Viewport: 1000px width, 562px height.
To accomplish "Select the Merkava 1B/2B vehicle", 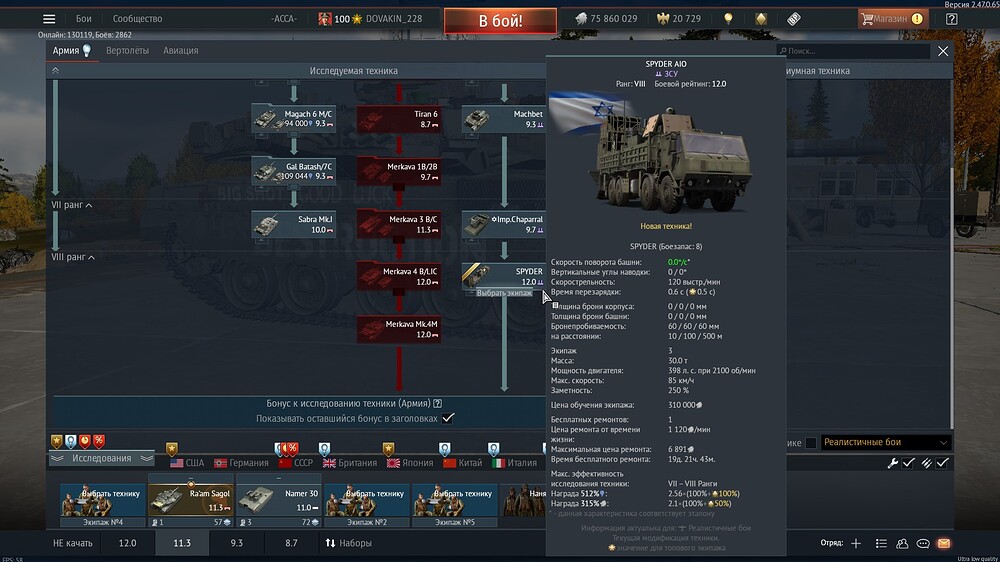I will pyautogui.click(x=399, y=171).
